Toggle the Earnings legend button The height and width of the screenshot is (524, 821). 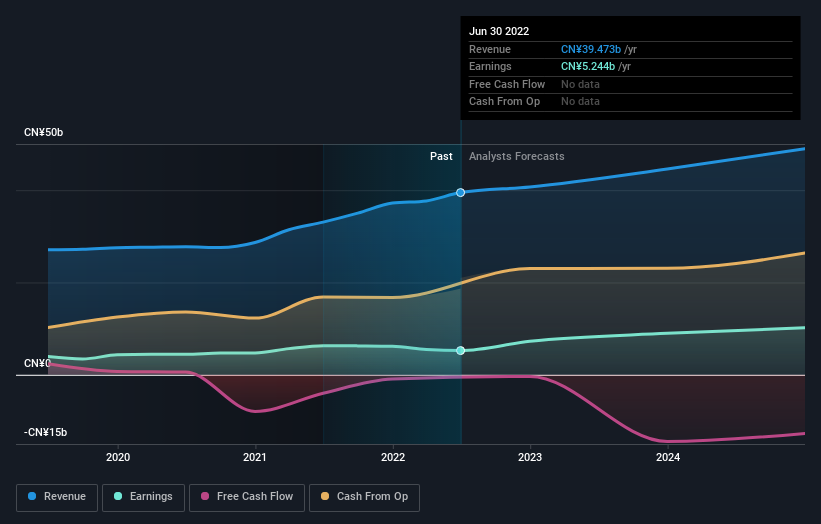point(143,497)
